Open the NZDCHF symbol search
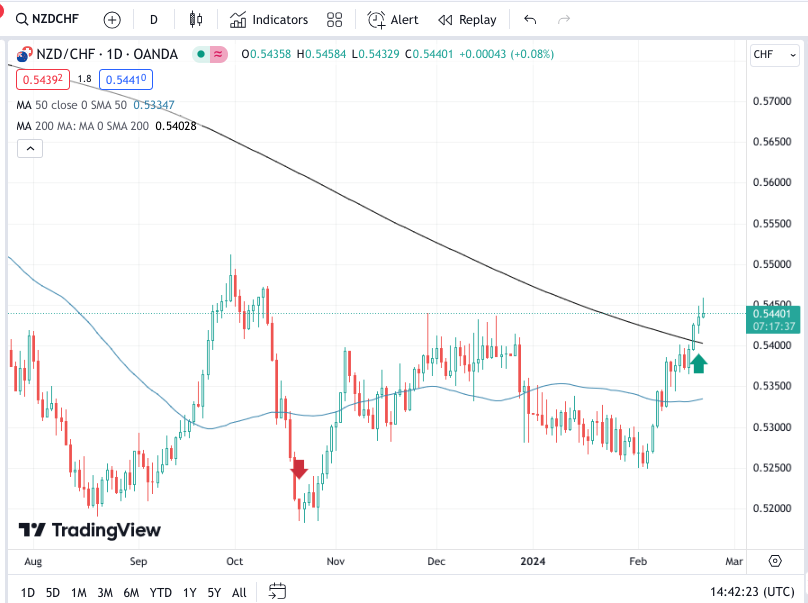This screenshot has height=603, width=808. tap(48, 19)
